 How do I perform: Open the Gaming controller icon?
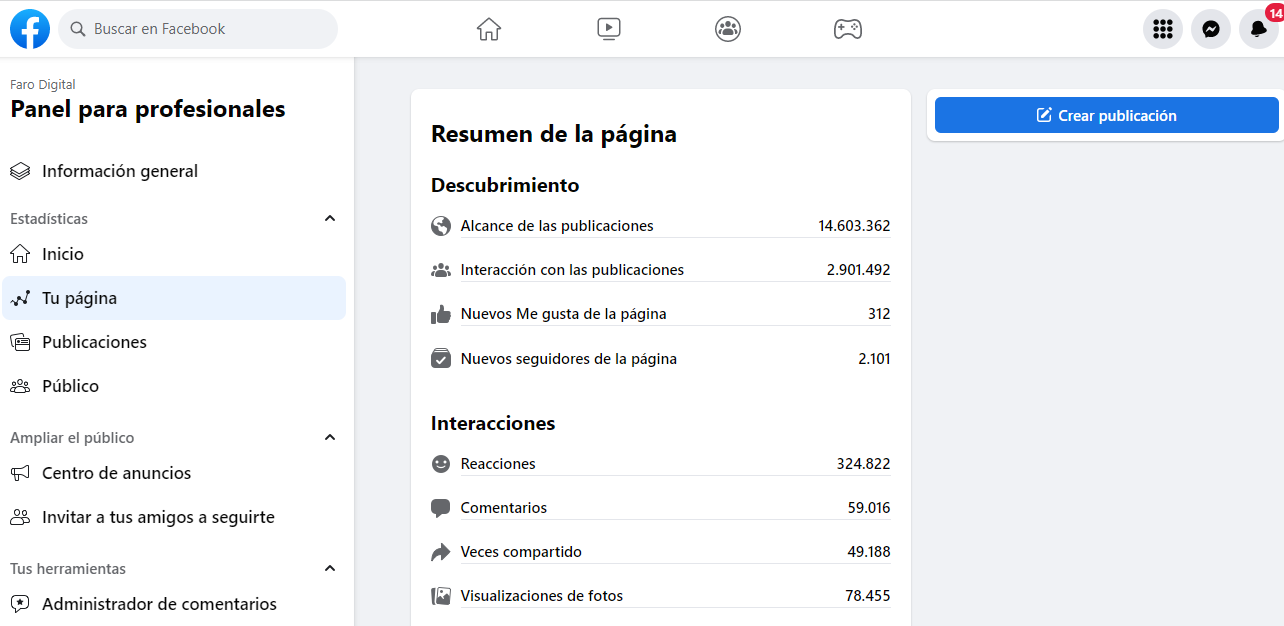(848, 29)
